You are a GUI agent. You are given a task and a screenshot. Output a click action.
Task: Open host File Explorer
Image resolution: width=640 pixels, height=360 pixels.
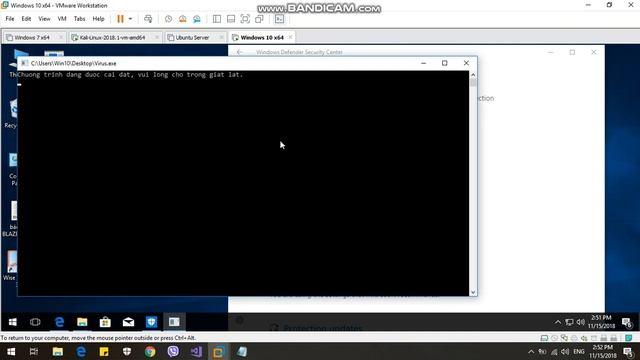point(58,352)
